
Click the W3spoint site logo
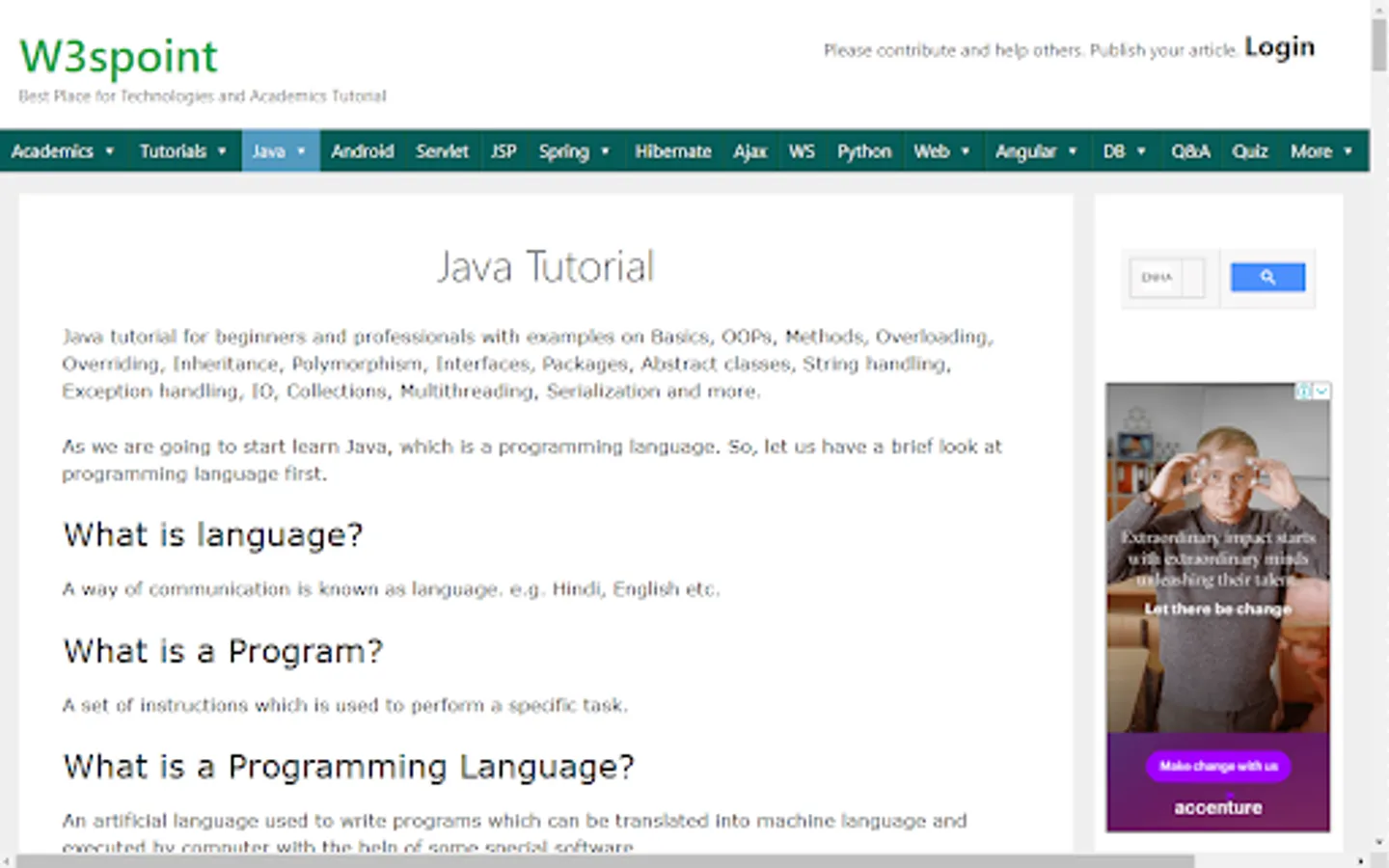pos(119,56)
